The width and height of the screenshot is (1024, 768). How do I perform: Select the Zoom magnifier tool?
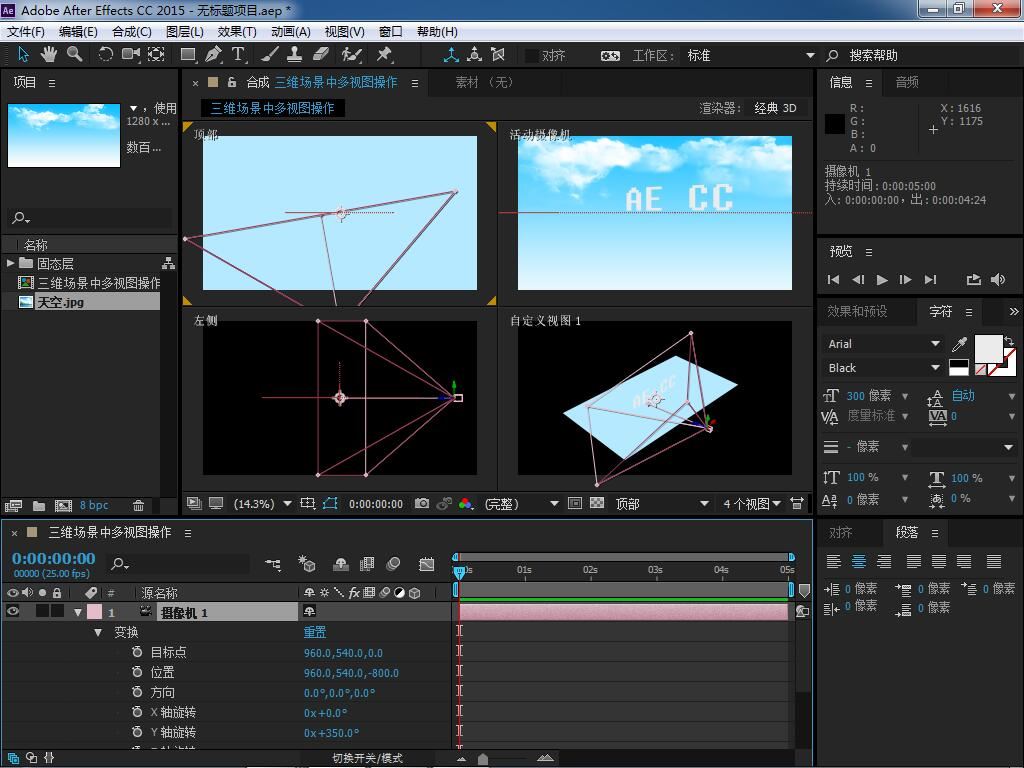pyautogui.click(x=74, y=55)
